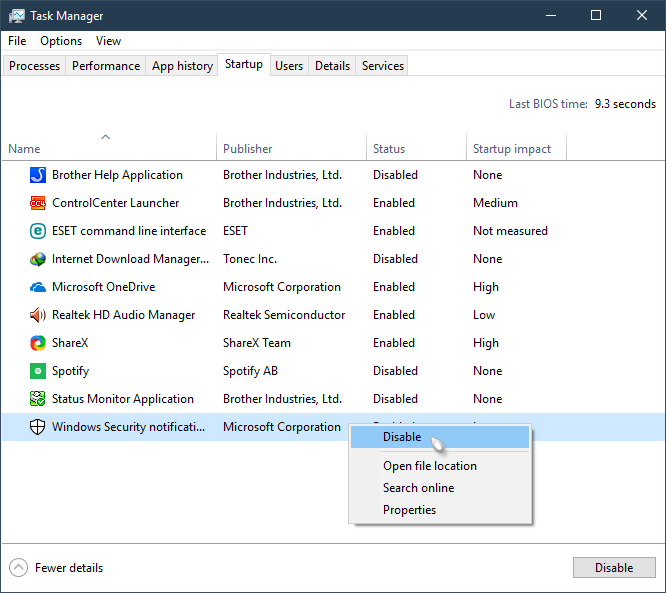Image resolution: width=666 pixels, height=593 pixels.
Task: Click the Disabled status for Spotify
Action: 395,371
